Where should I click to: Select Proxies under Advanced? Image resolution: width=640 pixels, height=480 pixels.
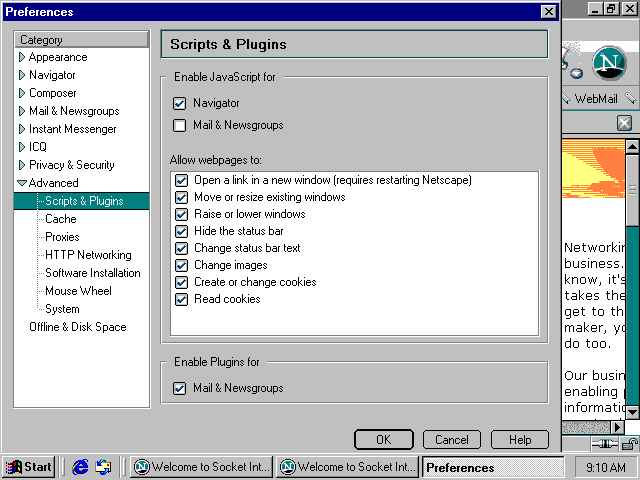pyautogui.click(x=62, y=237)
